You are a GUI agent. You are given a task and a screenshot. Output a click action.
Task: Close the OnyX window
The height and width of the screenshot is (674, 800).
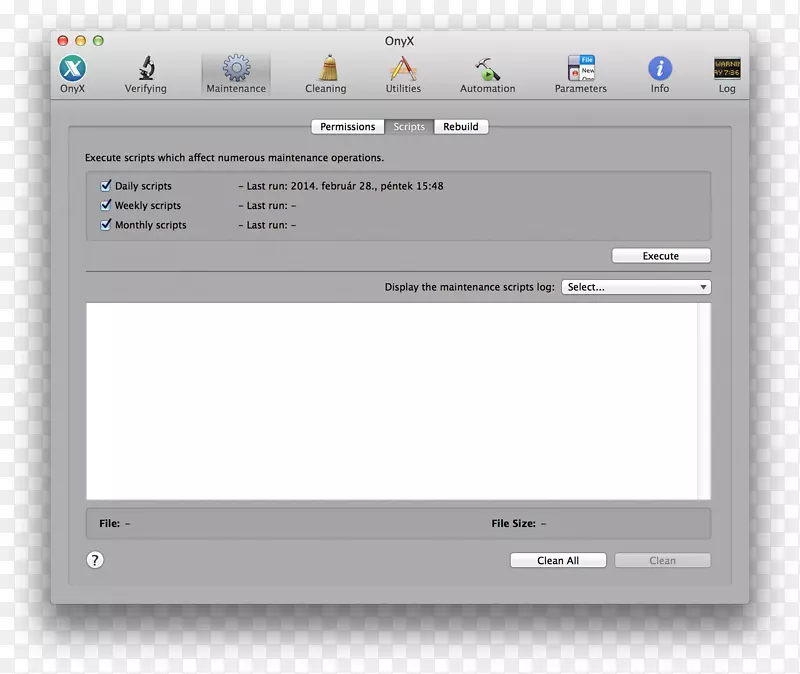pos(63,41)
